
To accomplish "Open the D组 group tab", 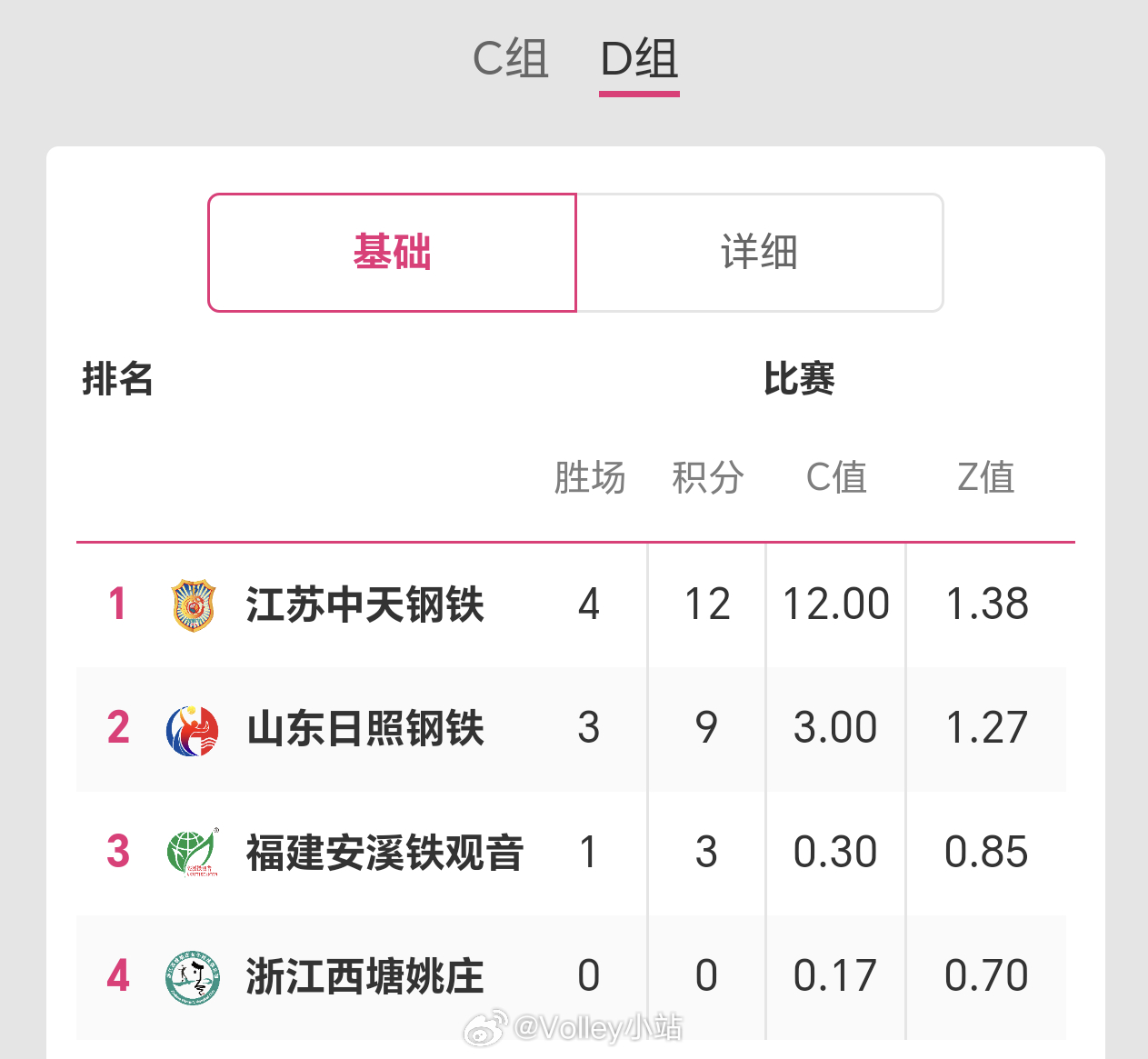I will [x=639, y=58].
